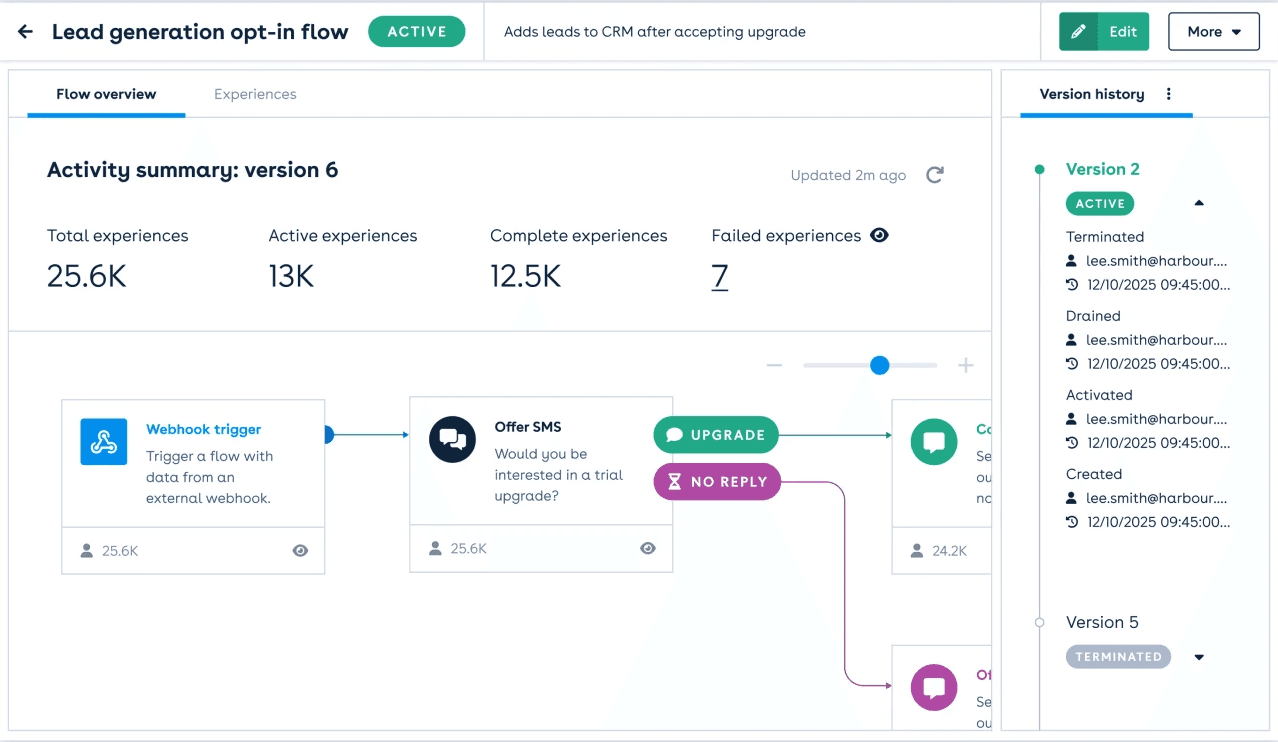The height and width of the screenshot is (742, 1278).
Task: Click the Complete experiences 12.5K value
Action: (525, 276)
